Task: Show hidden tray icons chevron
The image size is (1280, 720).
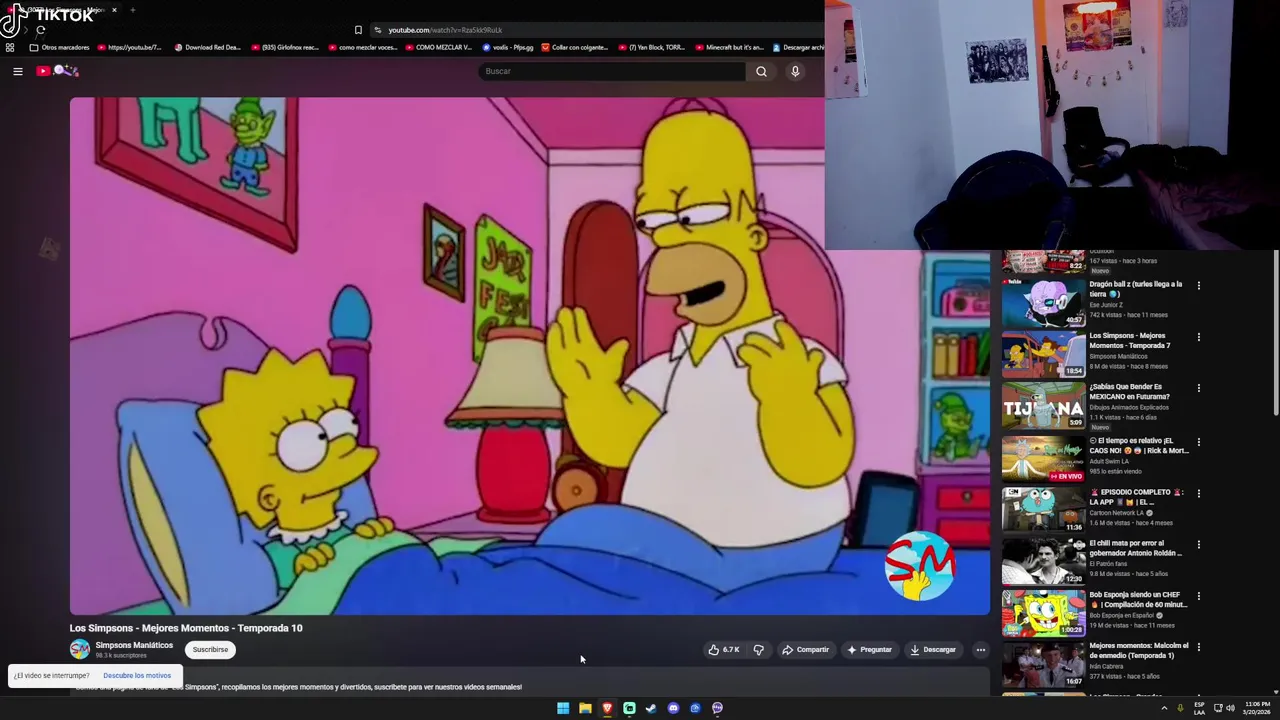Action: 1164,708
